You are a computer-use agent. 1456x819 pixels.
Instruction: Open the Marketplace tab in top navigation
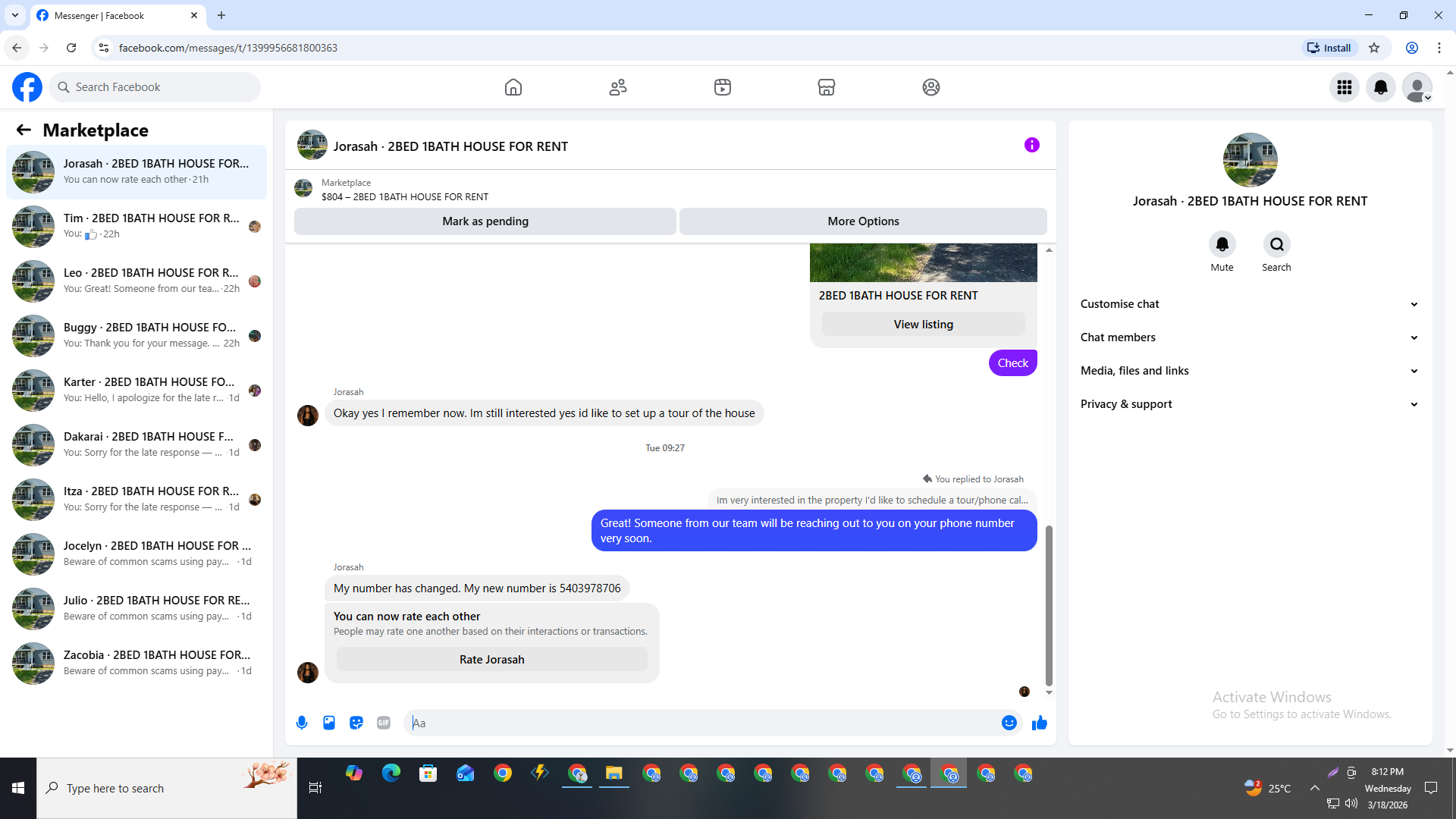tap(826, 87)
